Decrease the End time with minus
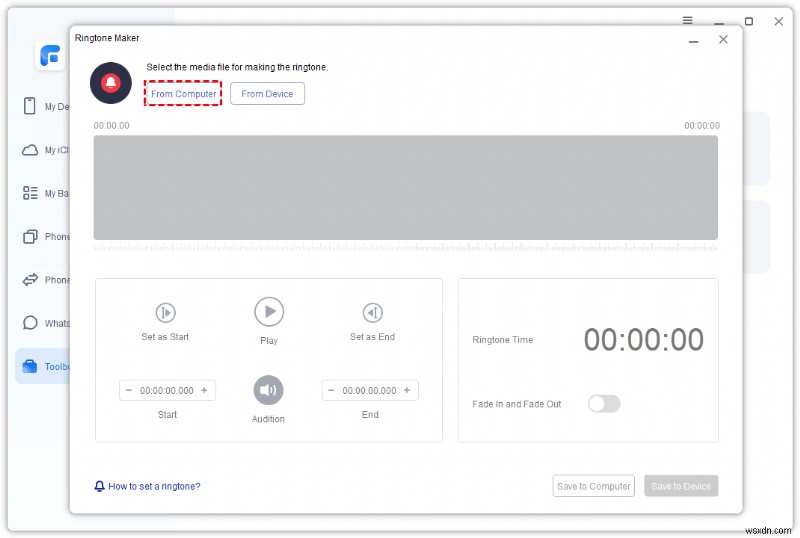Viewport: 800px width, 538px height. click(331, 390)
